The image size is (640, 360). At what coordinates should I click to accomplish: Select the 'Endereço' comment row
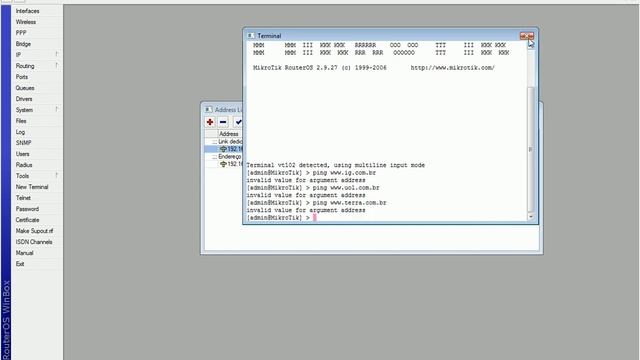point(224,157)
